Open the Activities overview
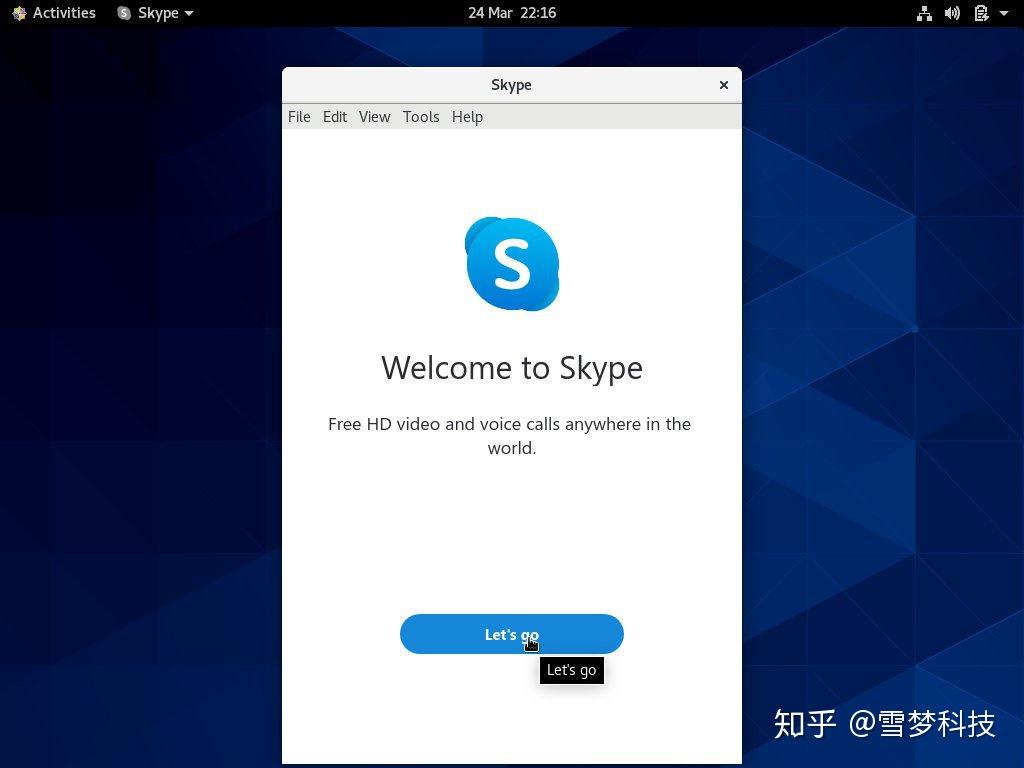 point(62,13)
